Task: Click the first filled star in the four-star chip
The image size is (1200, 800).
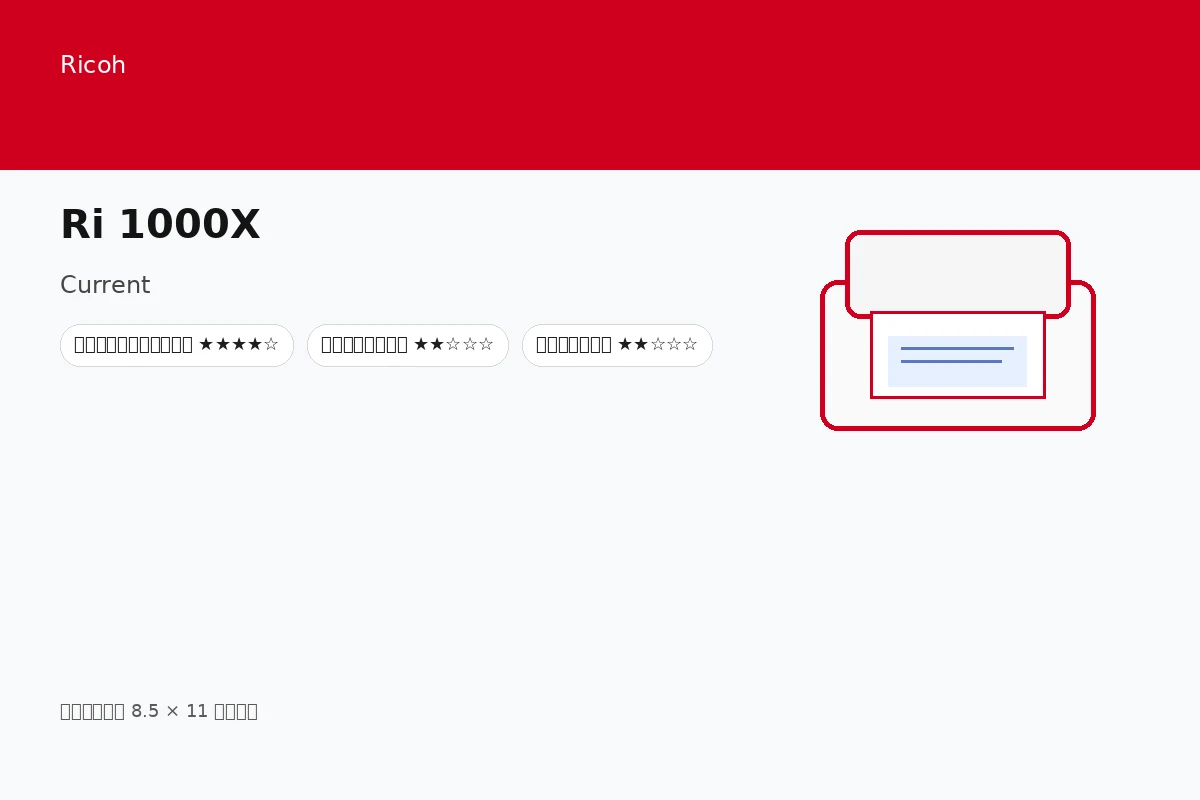Action: click(x=206, y=345)
